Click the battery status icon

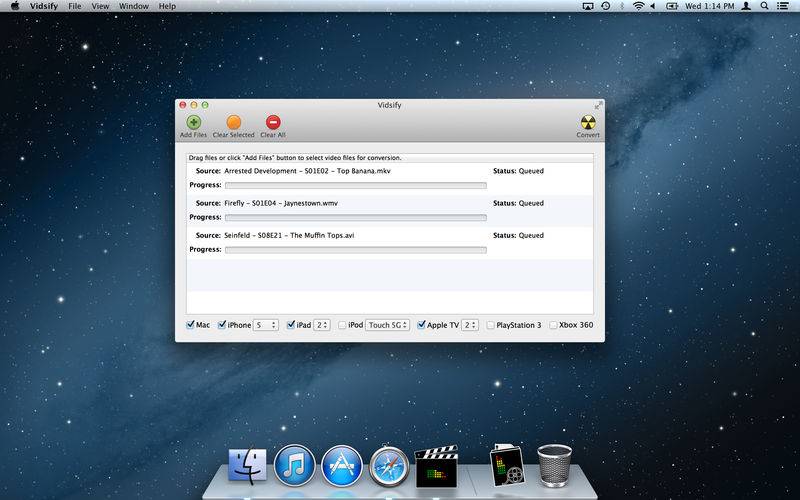pos(672,6)
